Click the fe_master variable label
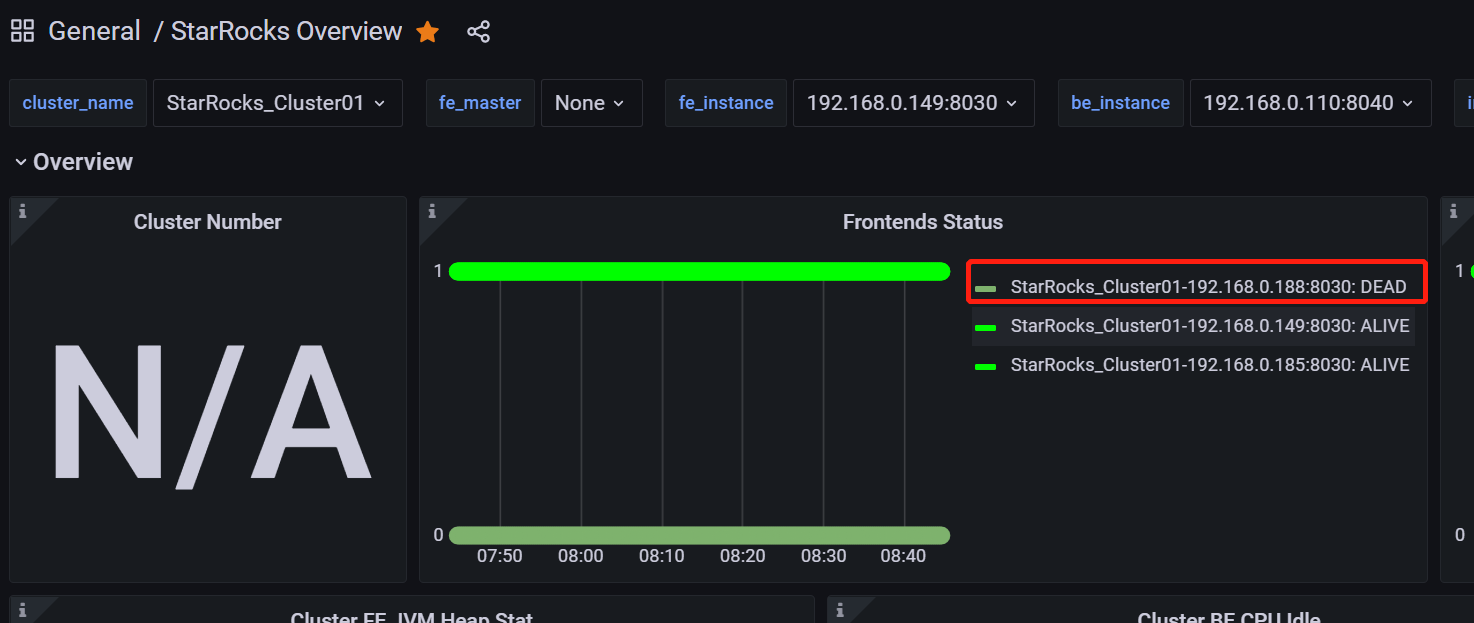 tap(480, 103)
